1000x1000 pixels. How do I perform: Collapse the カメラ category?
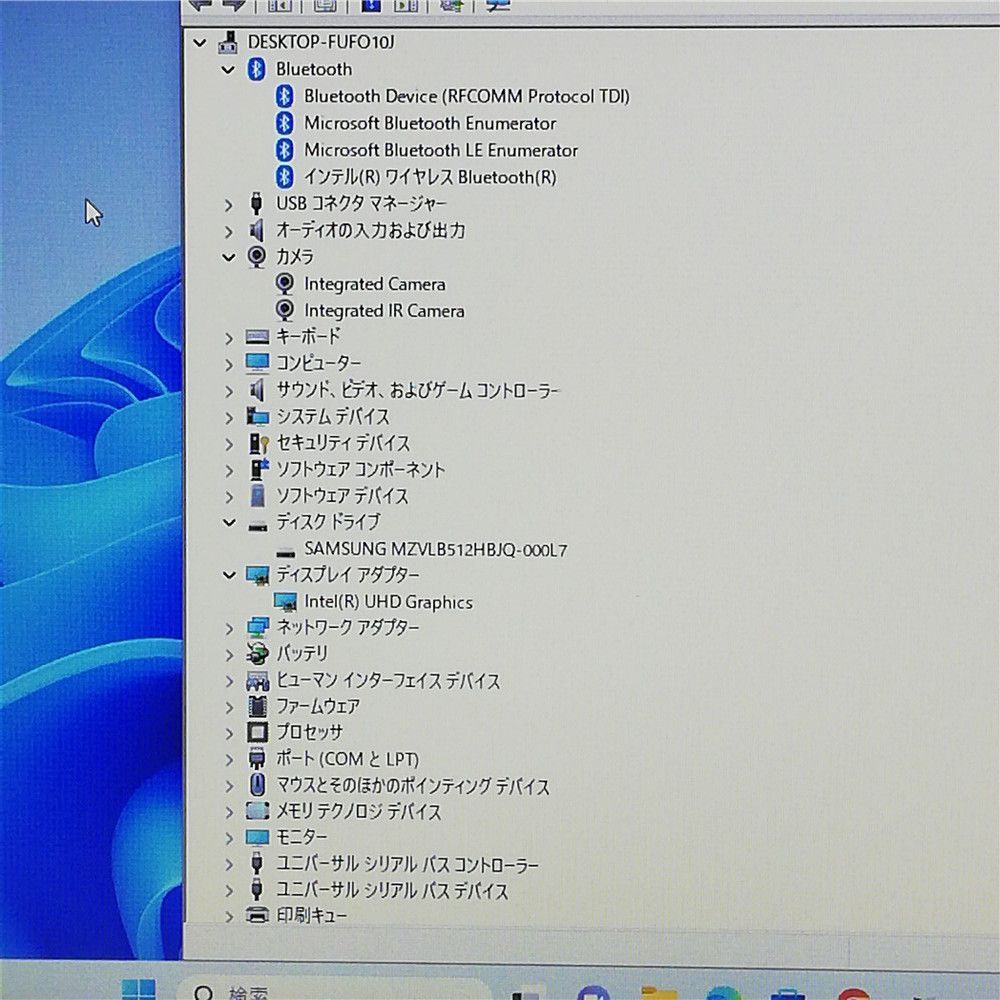228,258
